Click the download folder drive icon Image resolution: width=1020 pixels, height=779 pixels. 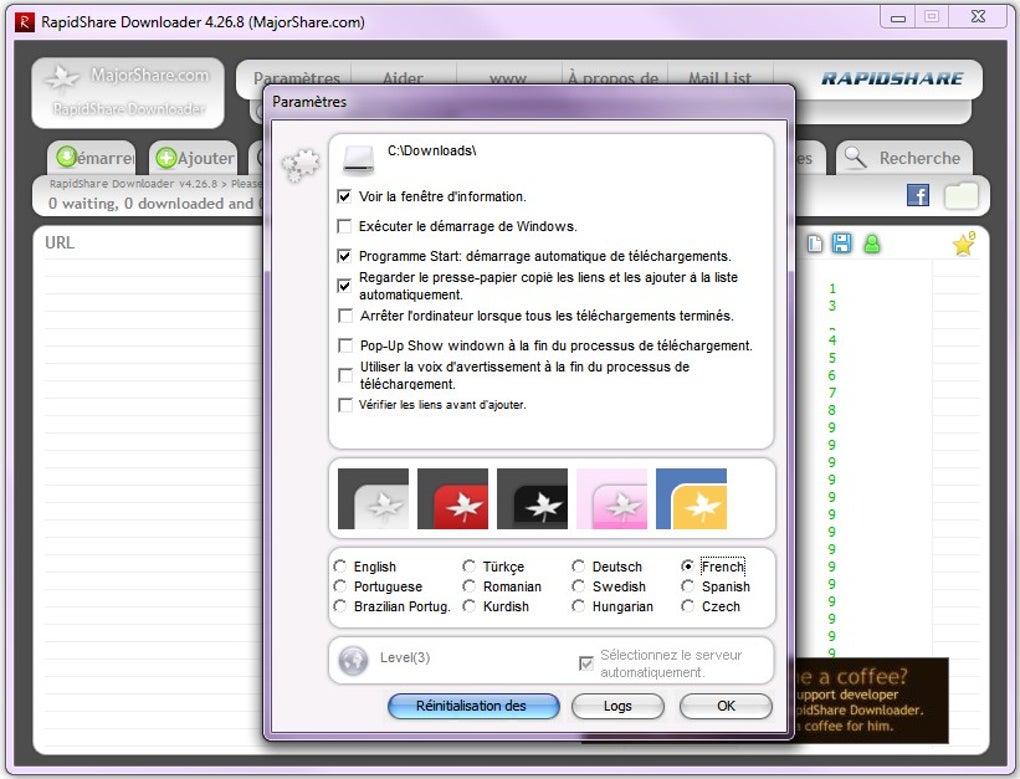pyautogui.click(x=358, y=159)
